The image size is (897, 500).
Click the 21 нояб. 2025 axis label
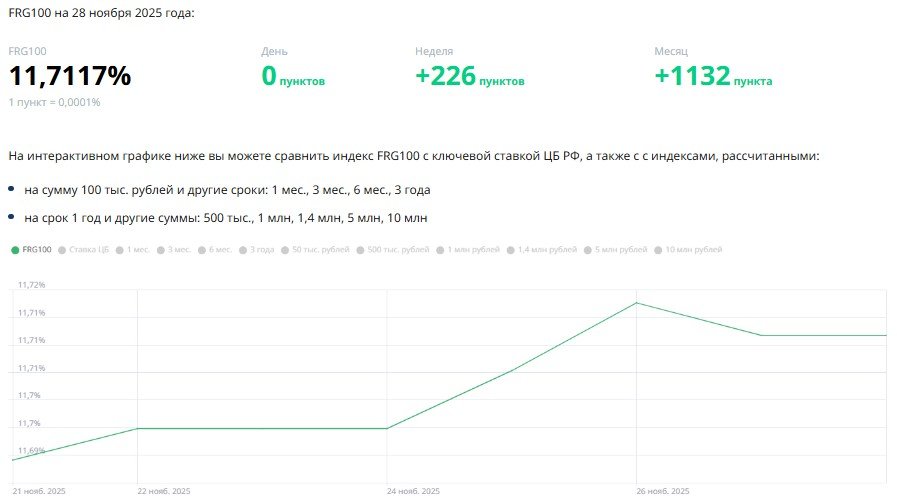pyautogui.click(x=38, y=491)
